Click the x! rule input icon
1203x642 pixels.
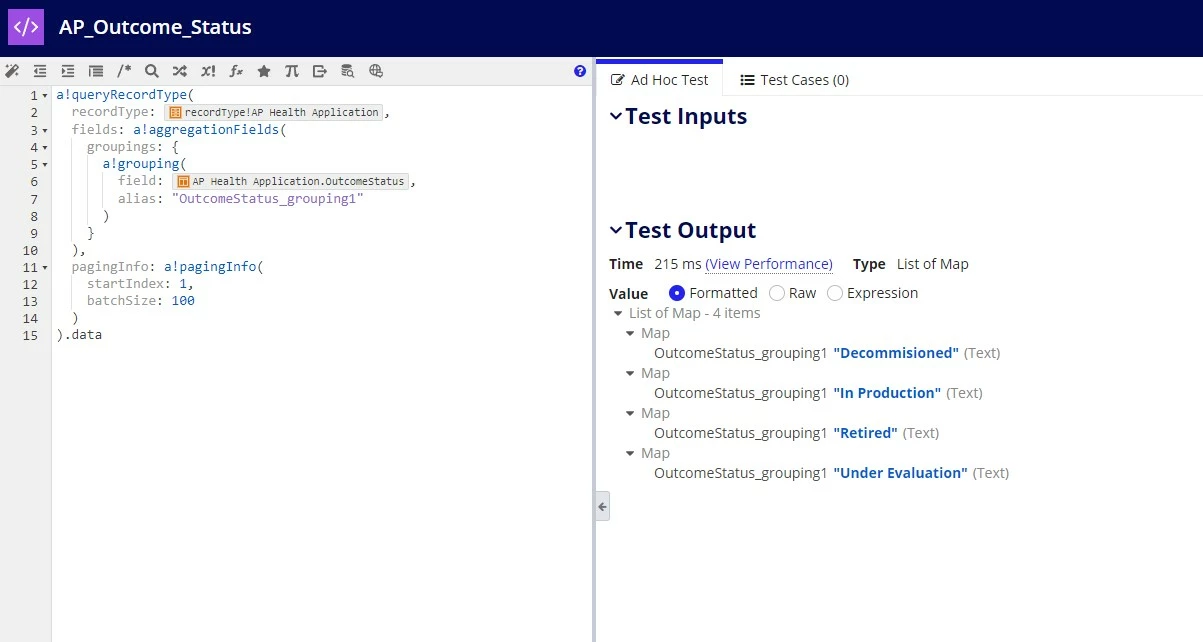208,71
